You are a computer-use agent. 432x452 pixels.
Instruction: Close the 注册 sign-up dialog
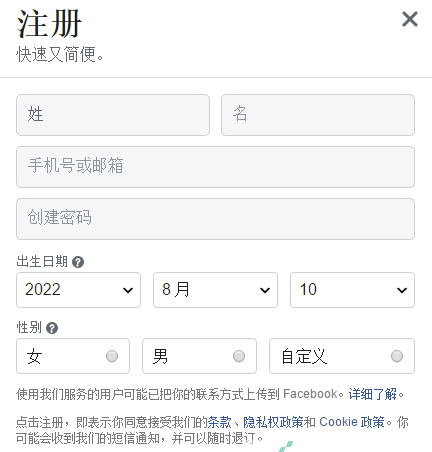(x=410, y=19)
